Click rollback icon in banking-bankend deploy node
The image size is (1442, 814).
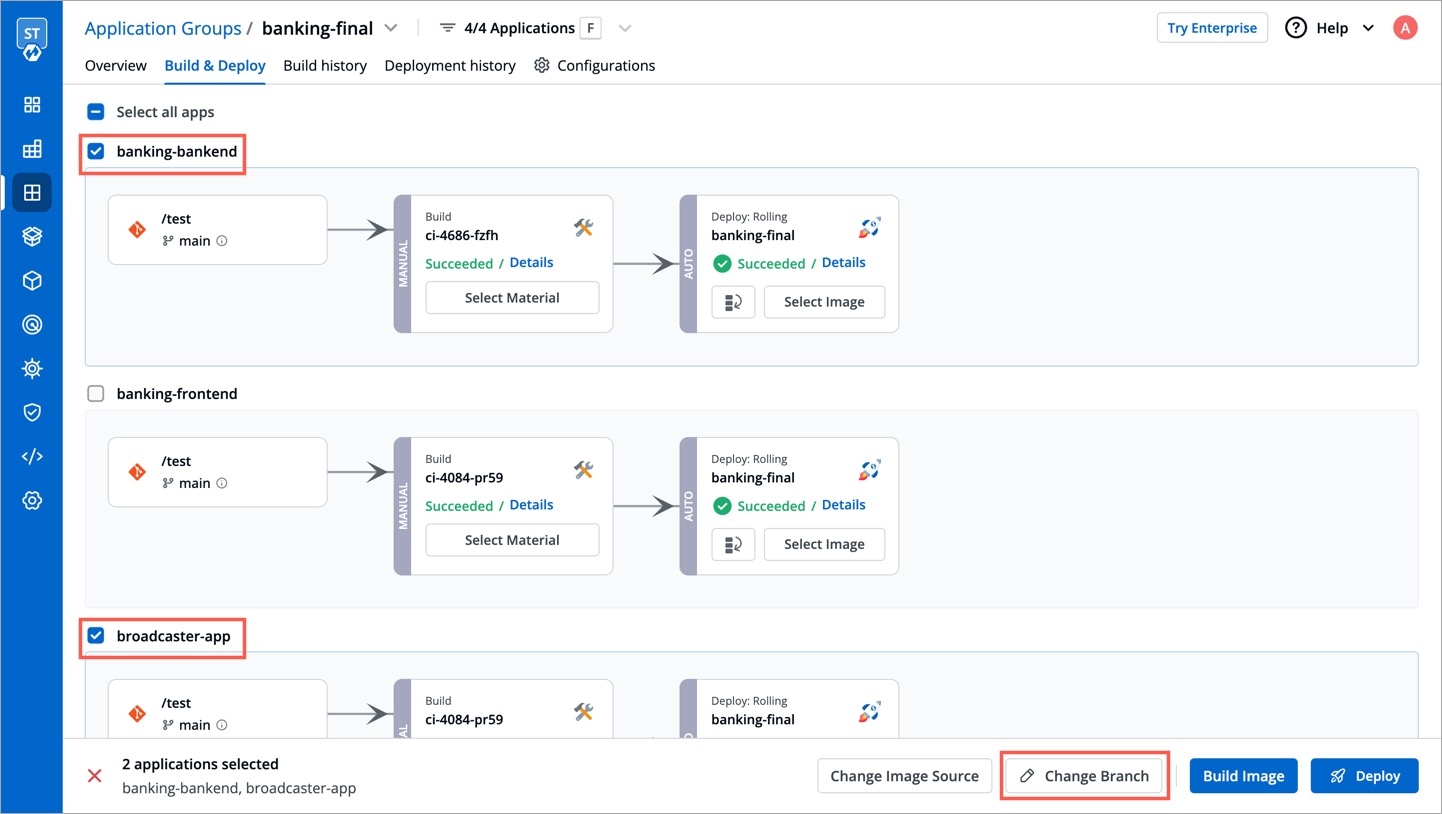733,302
